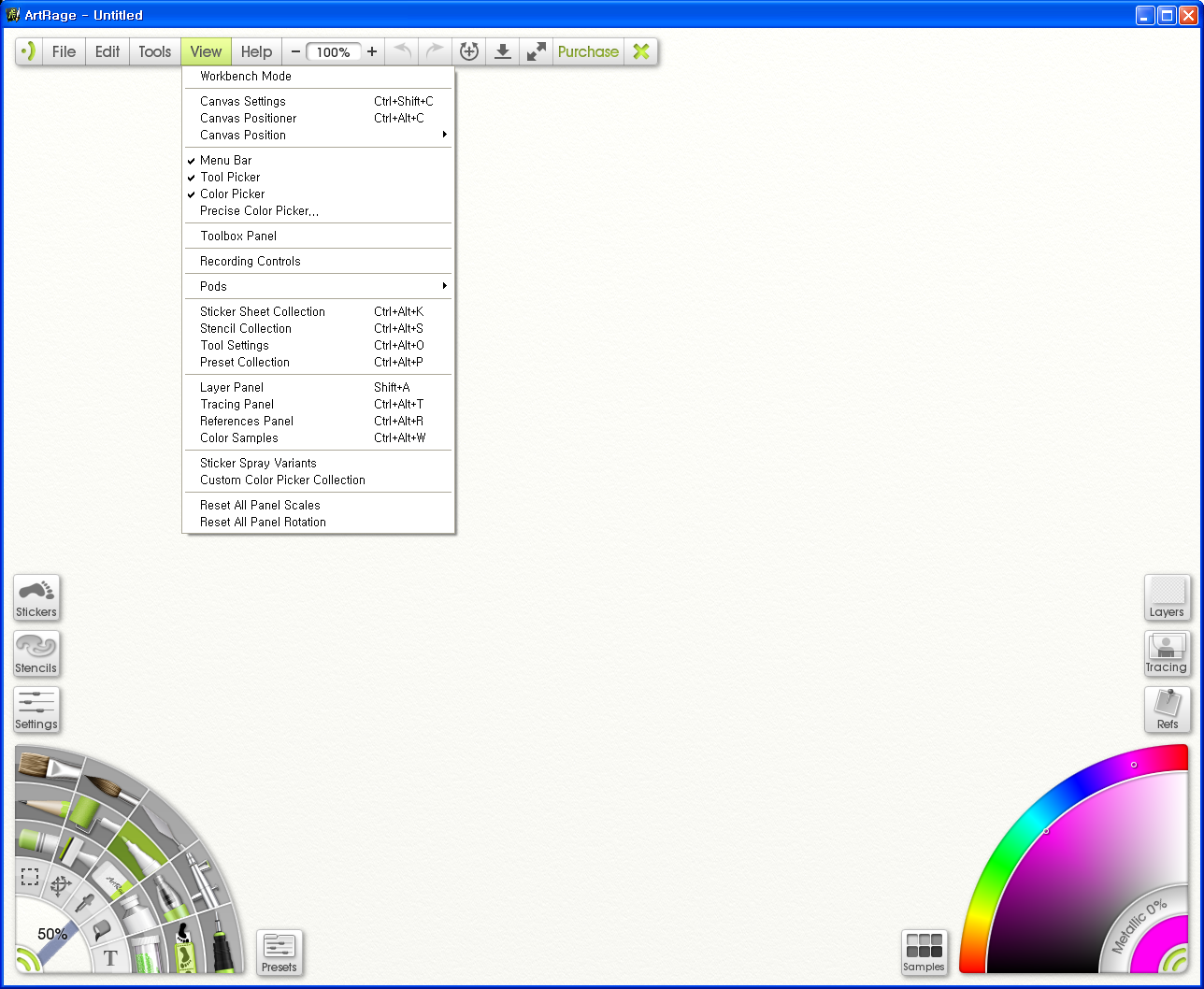Open the Refs pod
Image resolution: width=1204 pixels, height=989 pixels.
[1168, 710]
